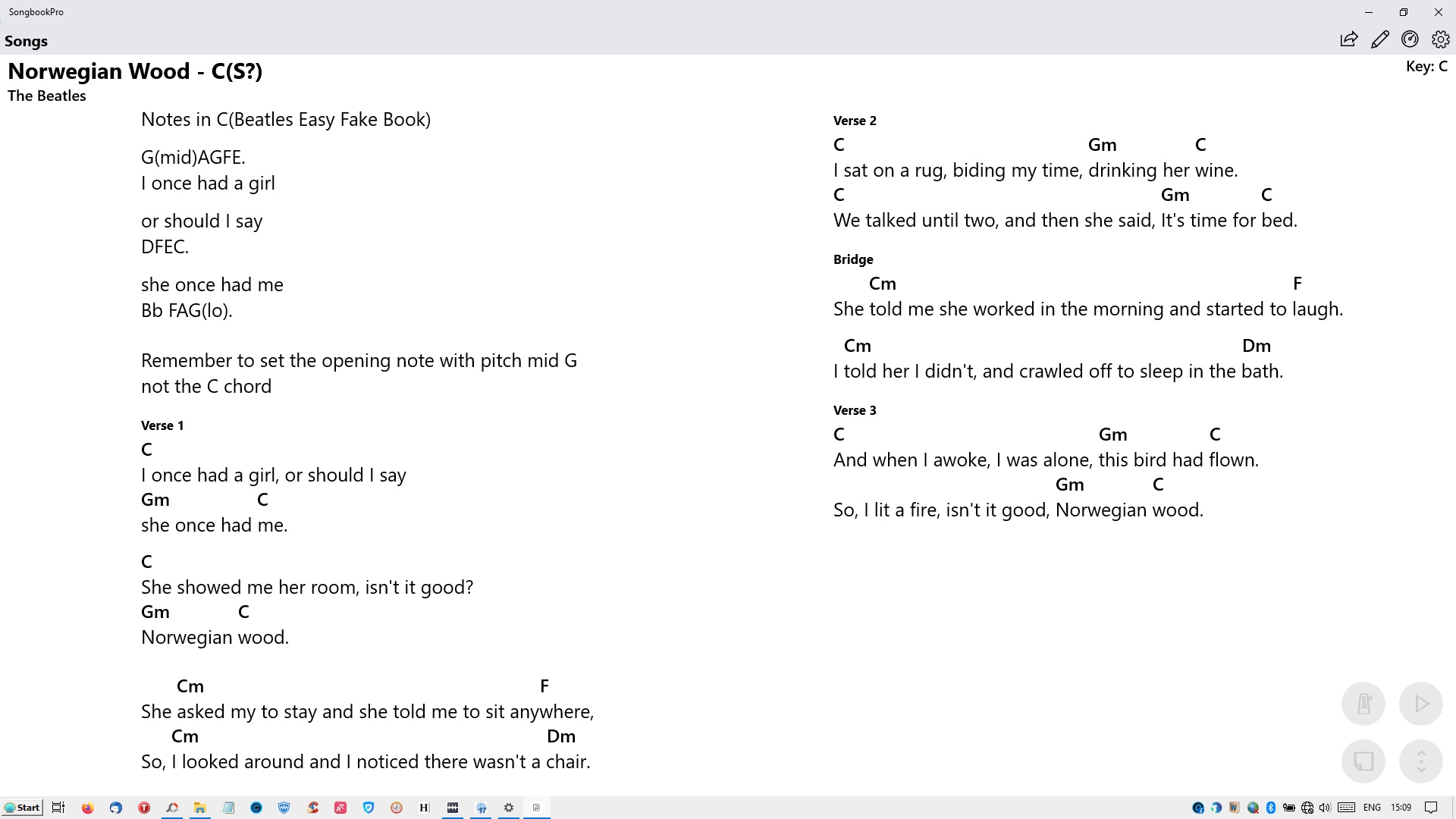
Task: Open the Action Center notifications icon
Action: 1431,808
